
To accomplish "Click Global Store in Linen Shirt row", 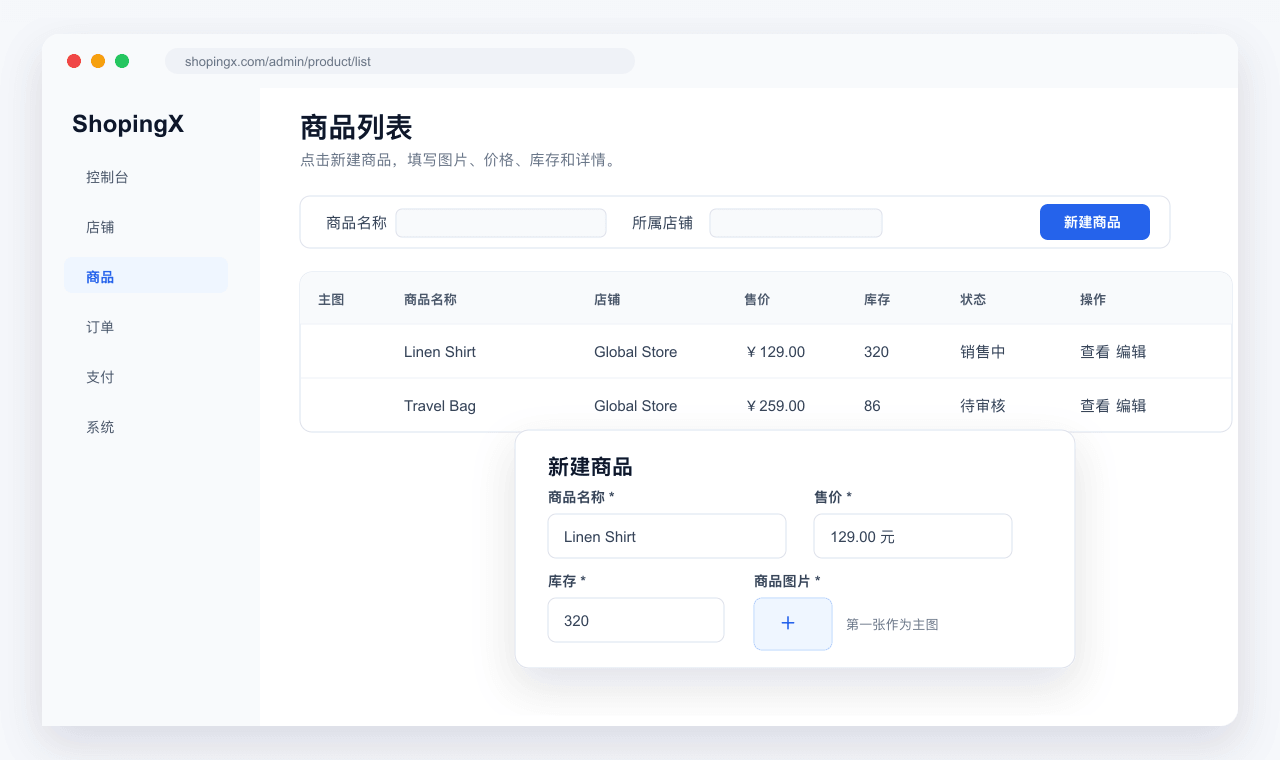I will pos(635,352).
